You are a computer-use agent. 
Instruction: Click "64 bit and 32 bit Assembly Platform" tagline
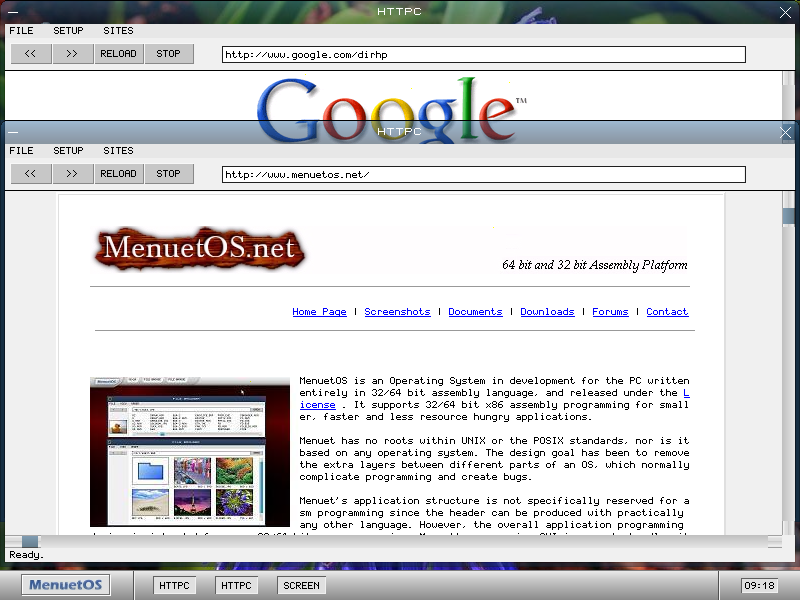pos(594,265)
